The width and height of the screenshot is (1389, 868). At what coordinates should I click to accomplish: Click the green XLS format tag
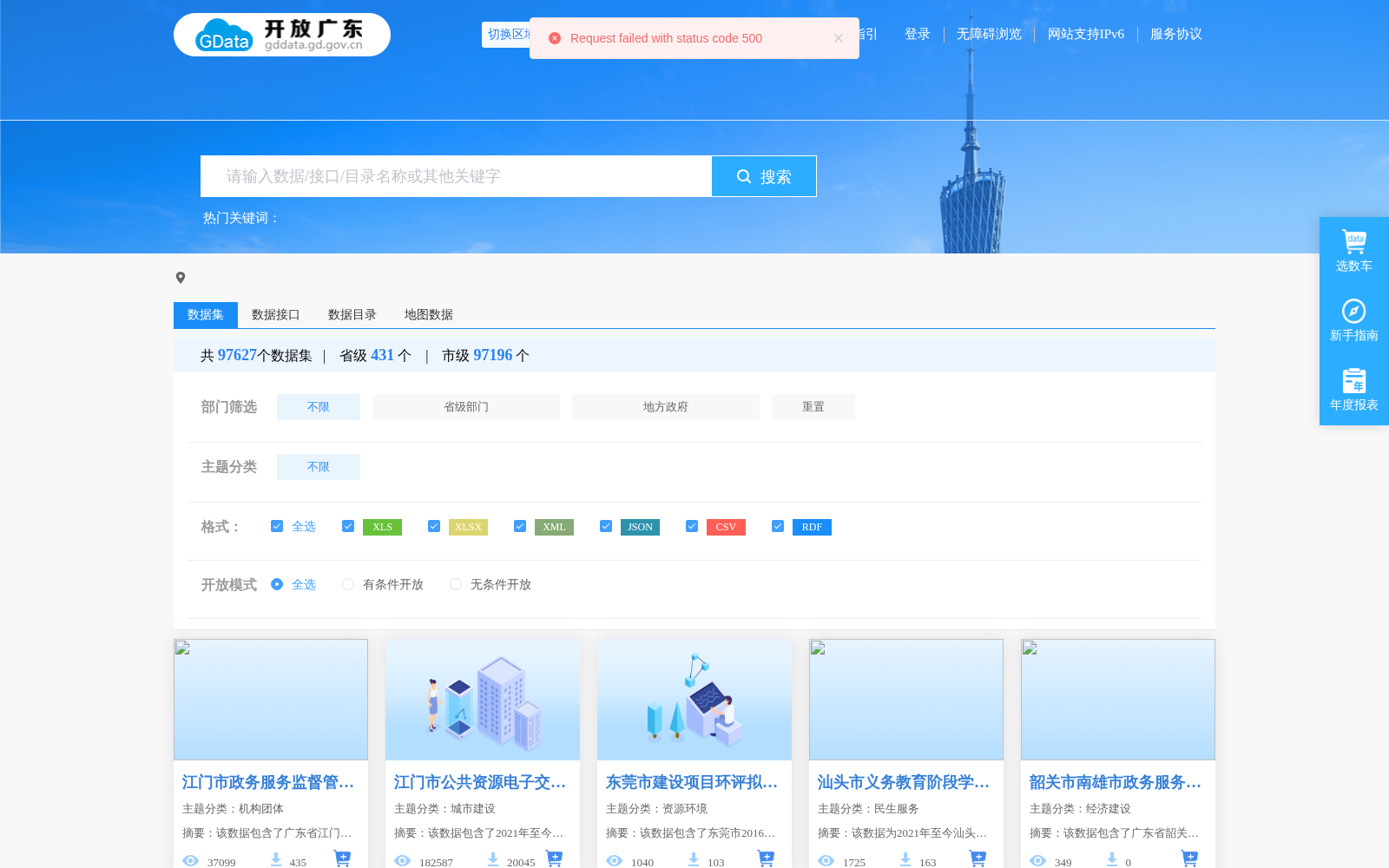(x=382, y=527)
